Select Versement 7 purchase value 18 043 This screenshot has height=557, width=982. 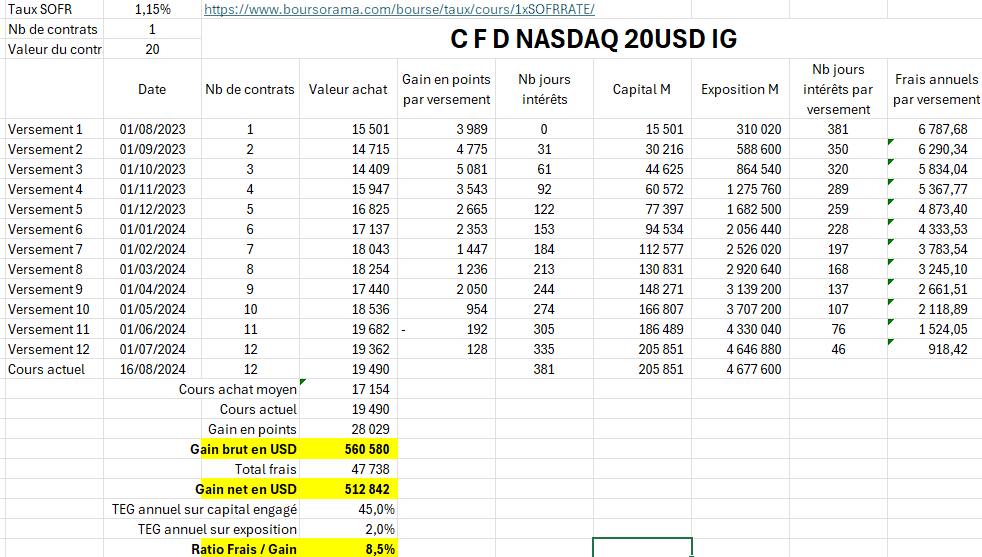pyautogui.click(x=348, y=249)
